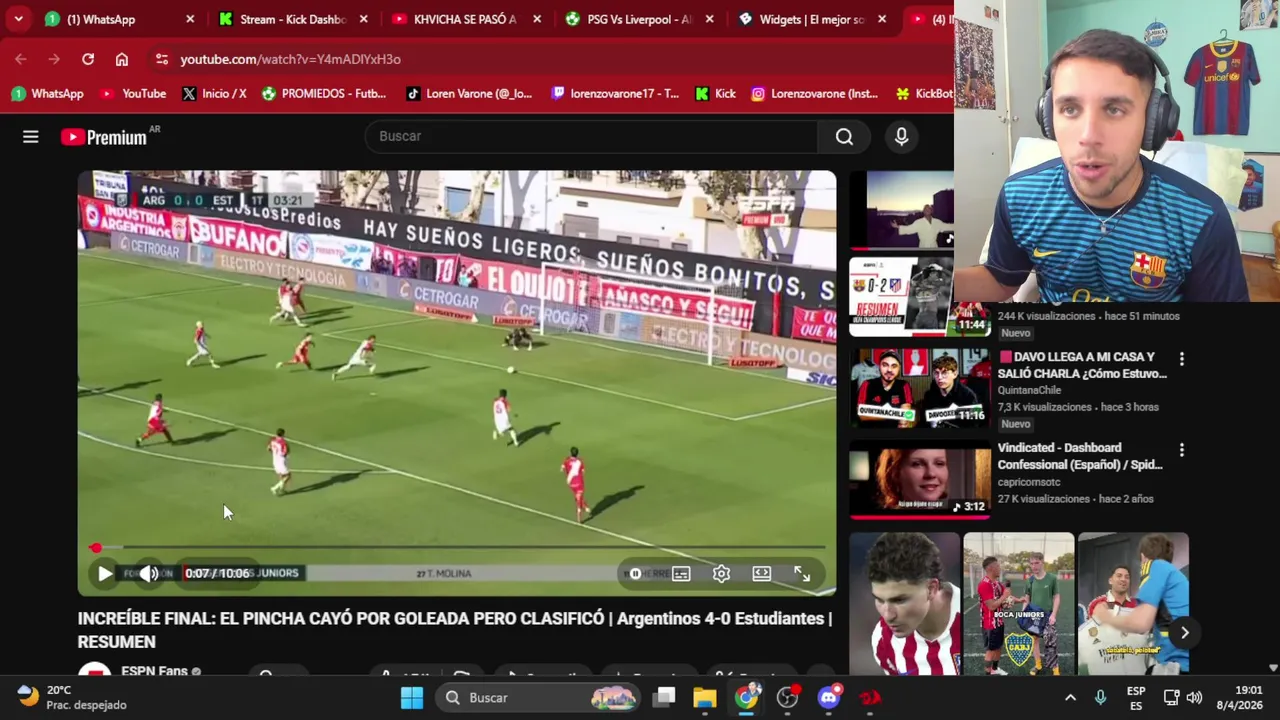
Task: Click the 0:07 / 10:06 time display
Action: [217, 574]
